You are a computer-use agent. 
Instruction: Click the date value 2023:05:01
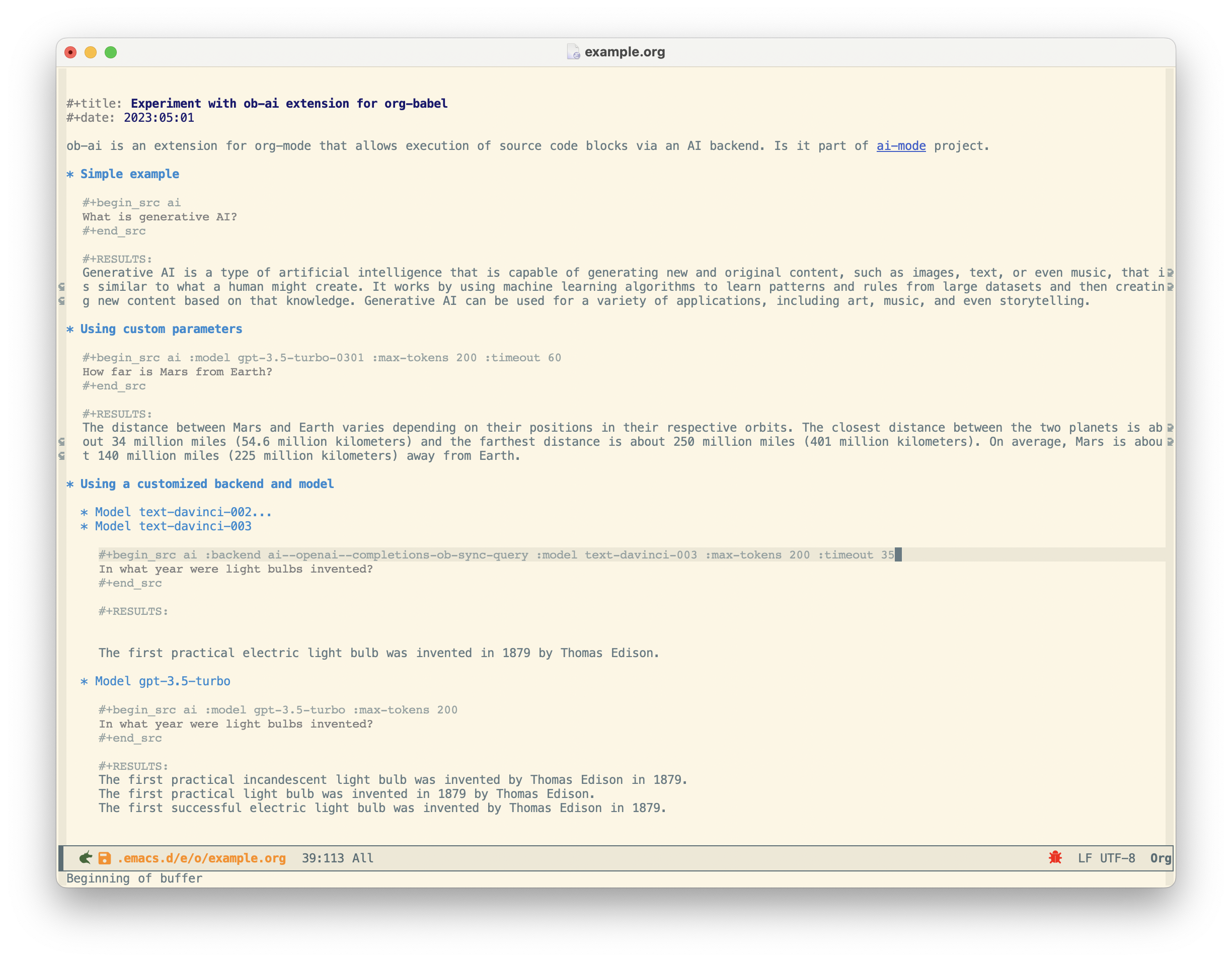pos(159,118)
